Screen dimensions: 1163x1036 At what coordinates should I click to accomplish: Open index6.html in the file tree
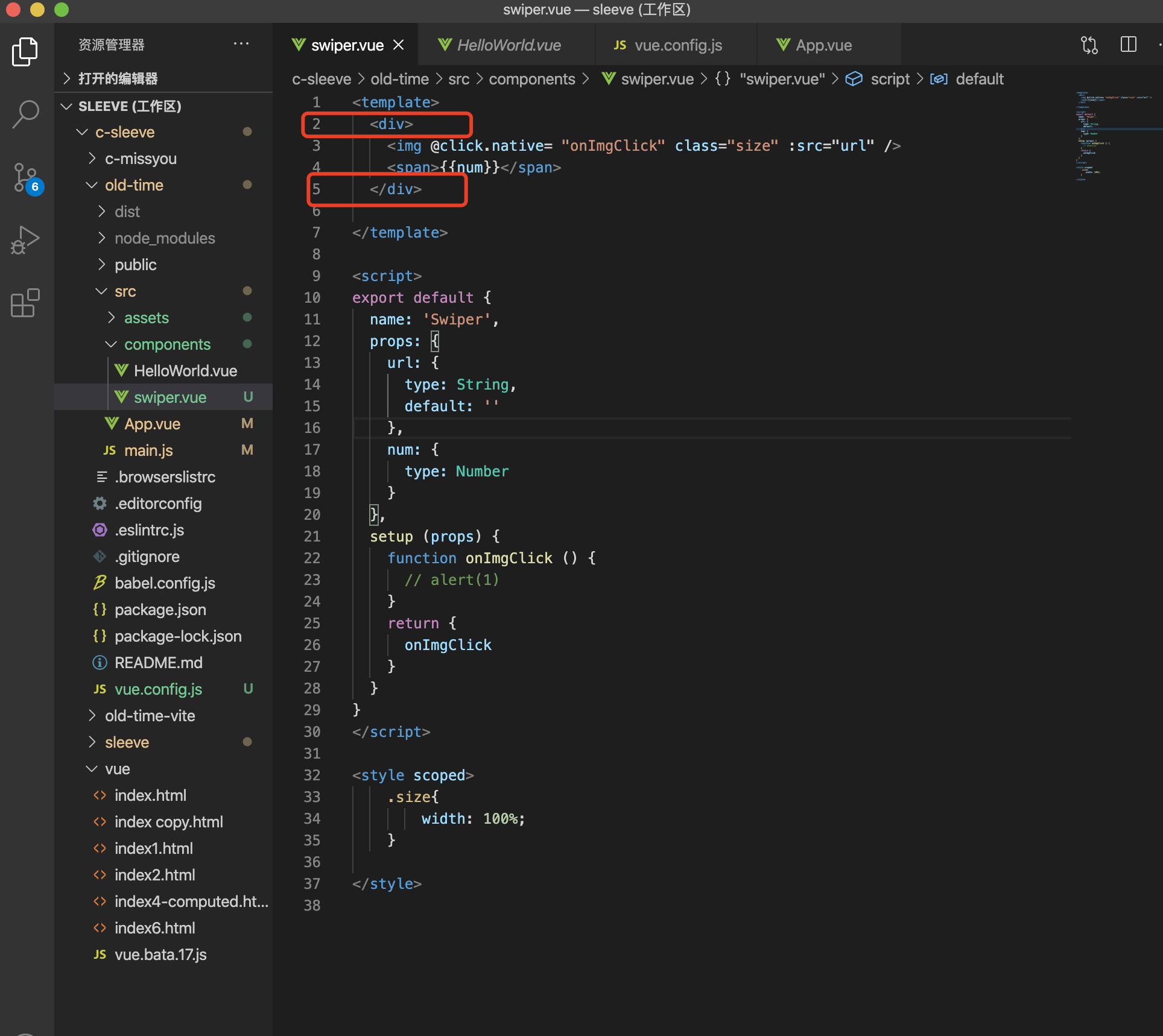point(163,927)
